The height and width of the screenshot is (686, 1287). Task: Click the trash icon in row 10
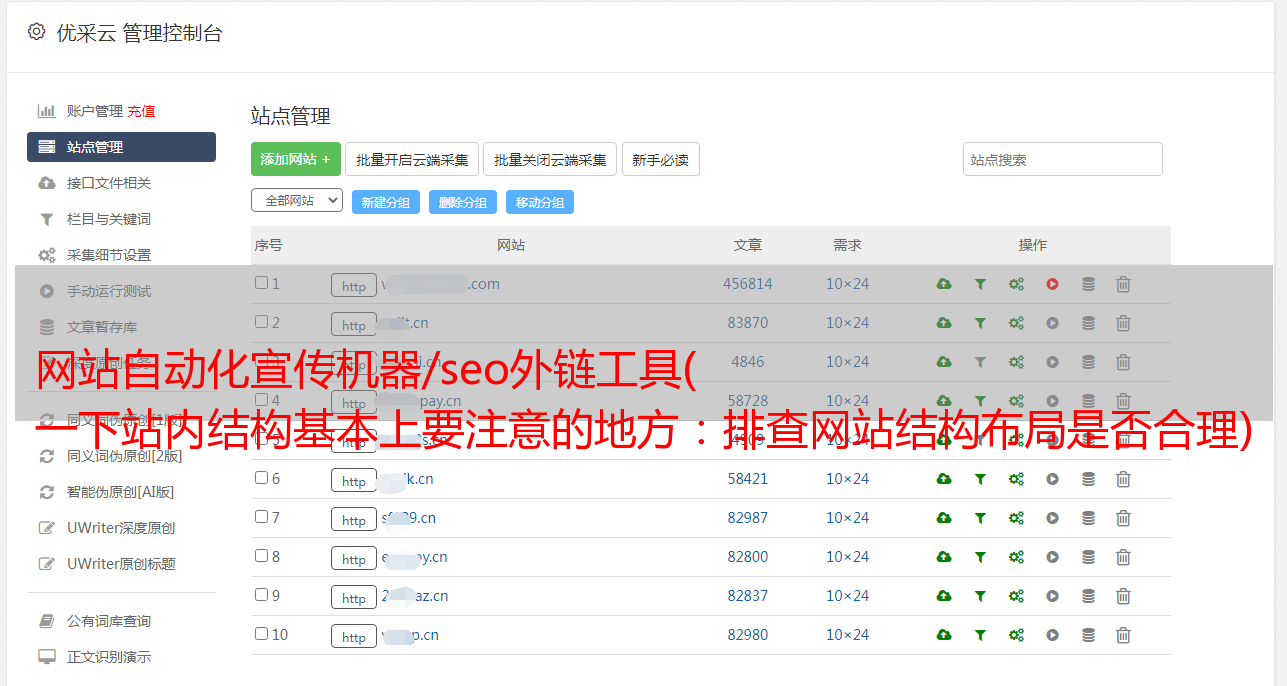pos(1123,635)
